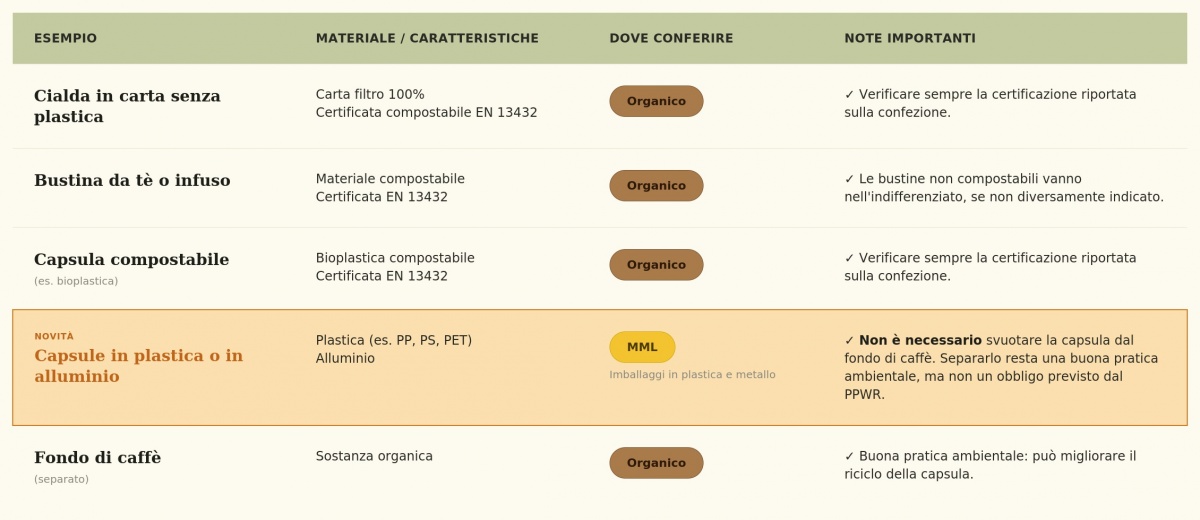Select the Bustina da tè o infuso title
The width and height of the screenshot is (1200, 520).
pyautogui.click(x=132, y=181)
